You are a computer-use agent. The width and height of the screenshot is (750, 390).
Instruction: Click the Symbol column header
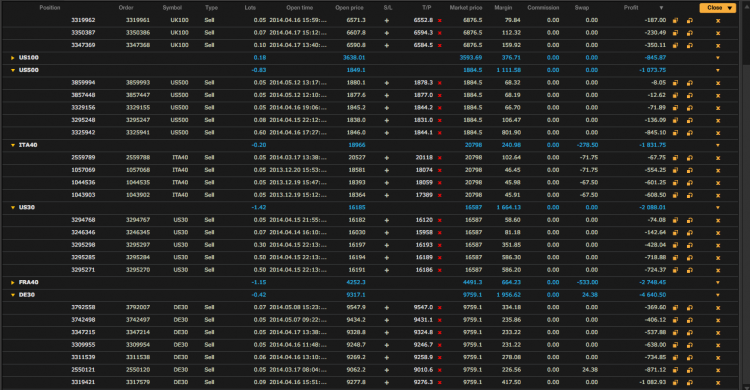(x=172, y=8)
